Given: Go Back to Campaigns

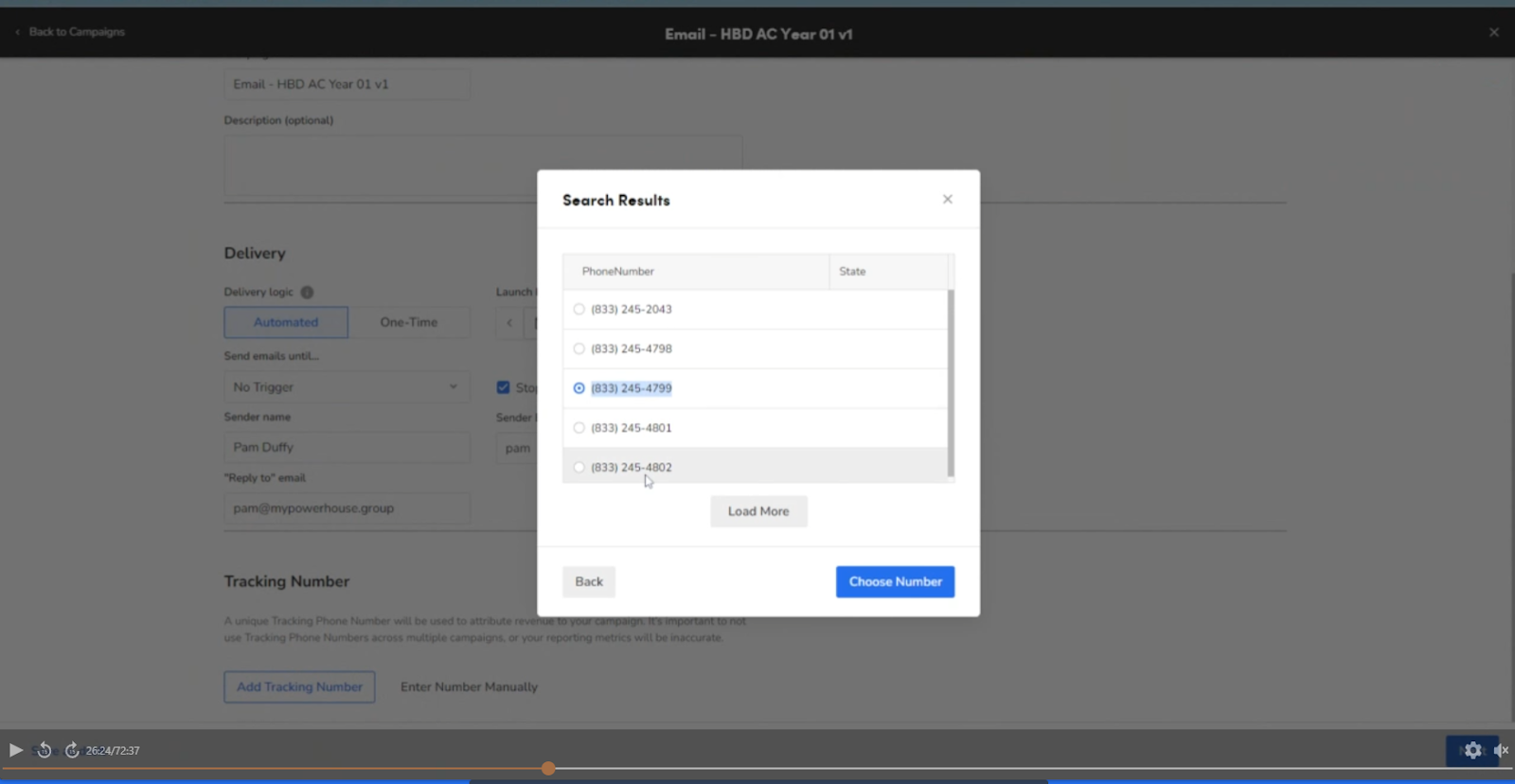Looking at the screenshot, I should coord(71,31).
